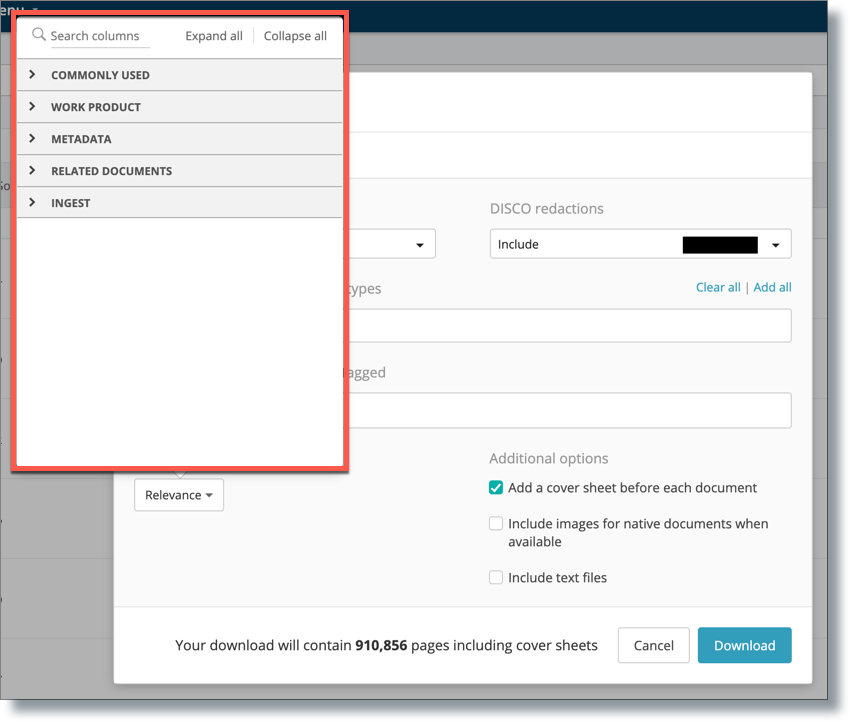Select the METADATA section label
The image size is (850, 722).
[x=81, y=139]
